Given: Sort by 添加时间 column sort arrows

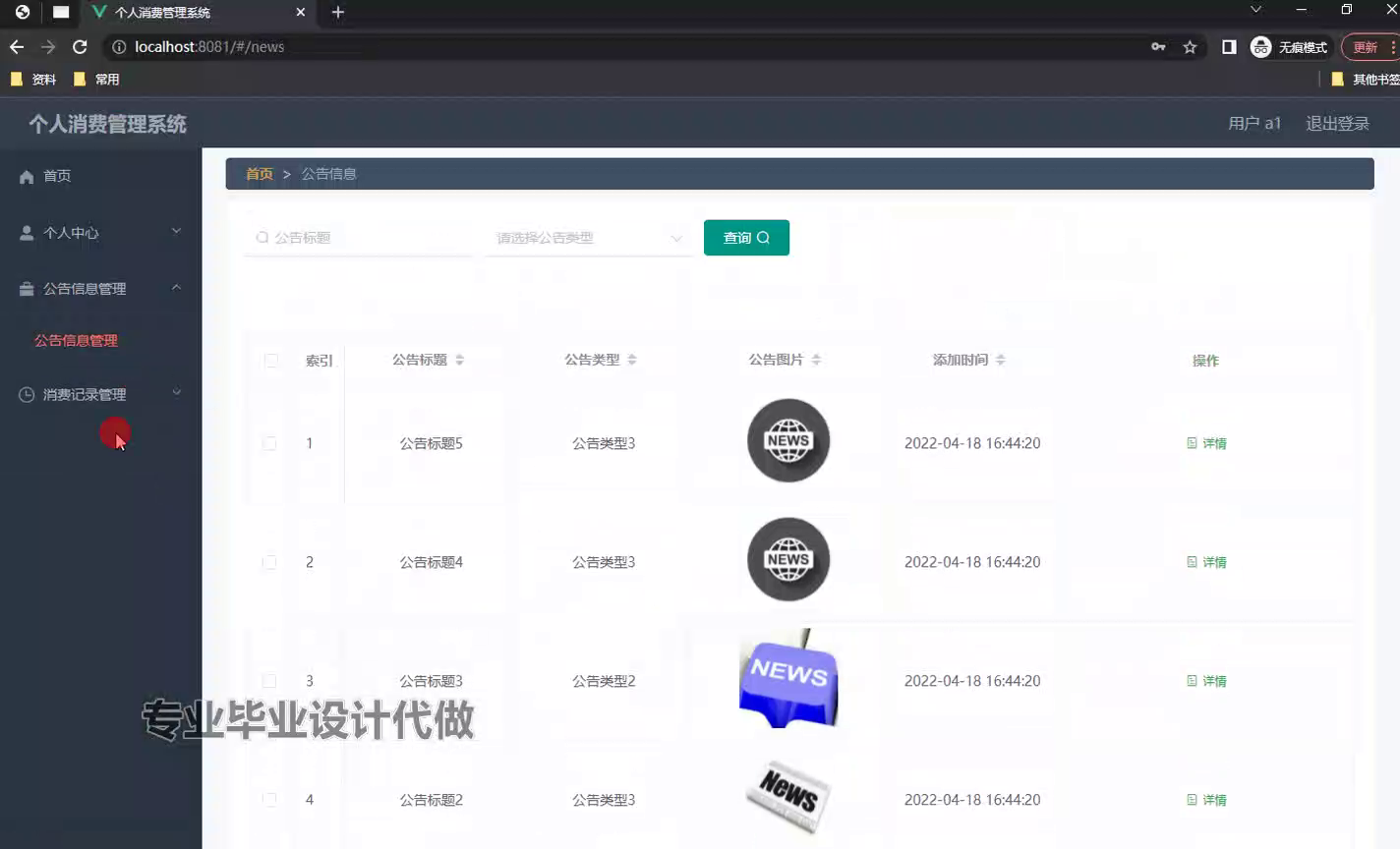Looking at the screenshot, I should [1000, 361].
